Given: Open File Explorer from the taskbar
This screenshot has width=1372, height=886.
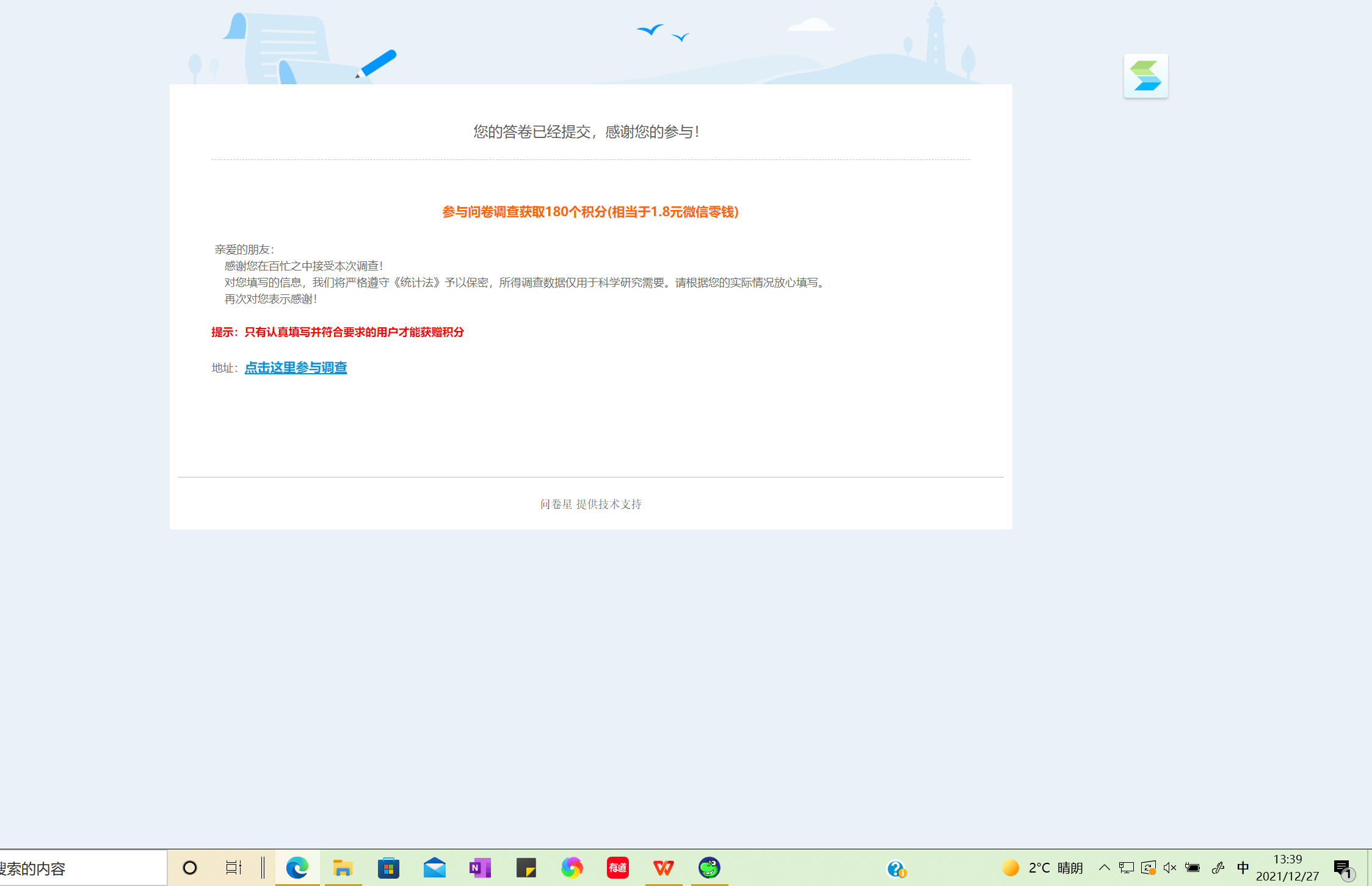Looking at the screenshot, I should point(343,868).
